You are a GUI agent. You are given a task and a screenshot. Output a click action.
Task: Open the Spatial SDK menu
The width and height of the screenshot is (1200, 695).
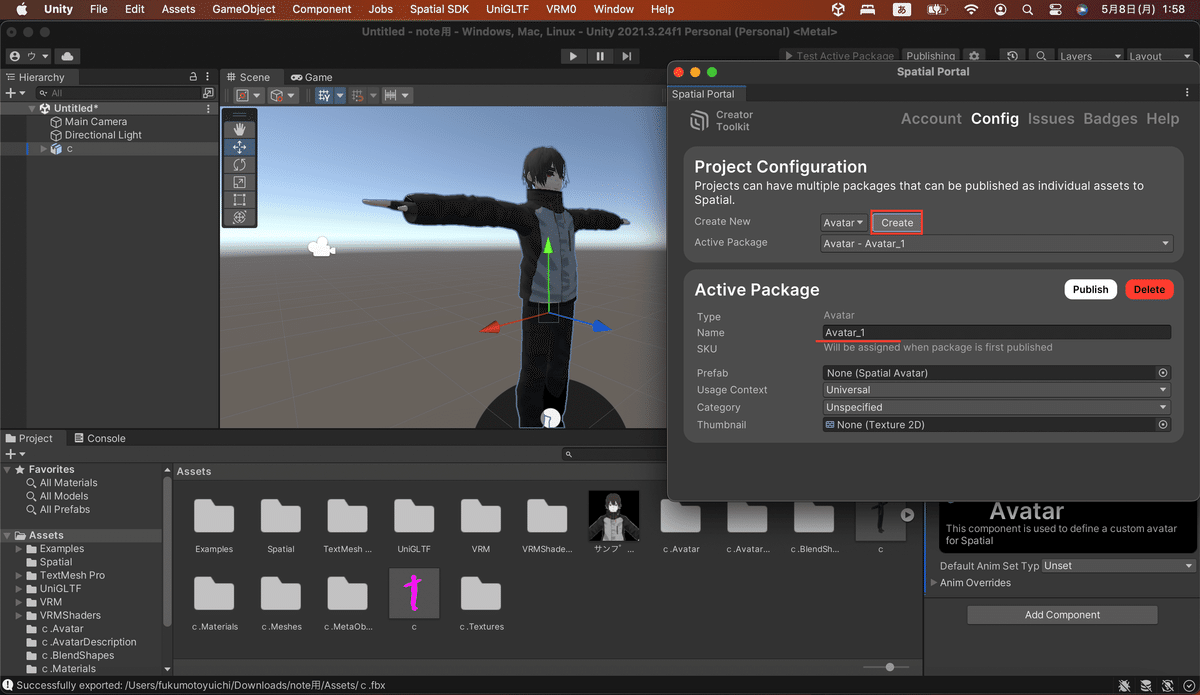click(x=439, y=9)
